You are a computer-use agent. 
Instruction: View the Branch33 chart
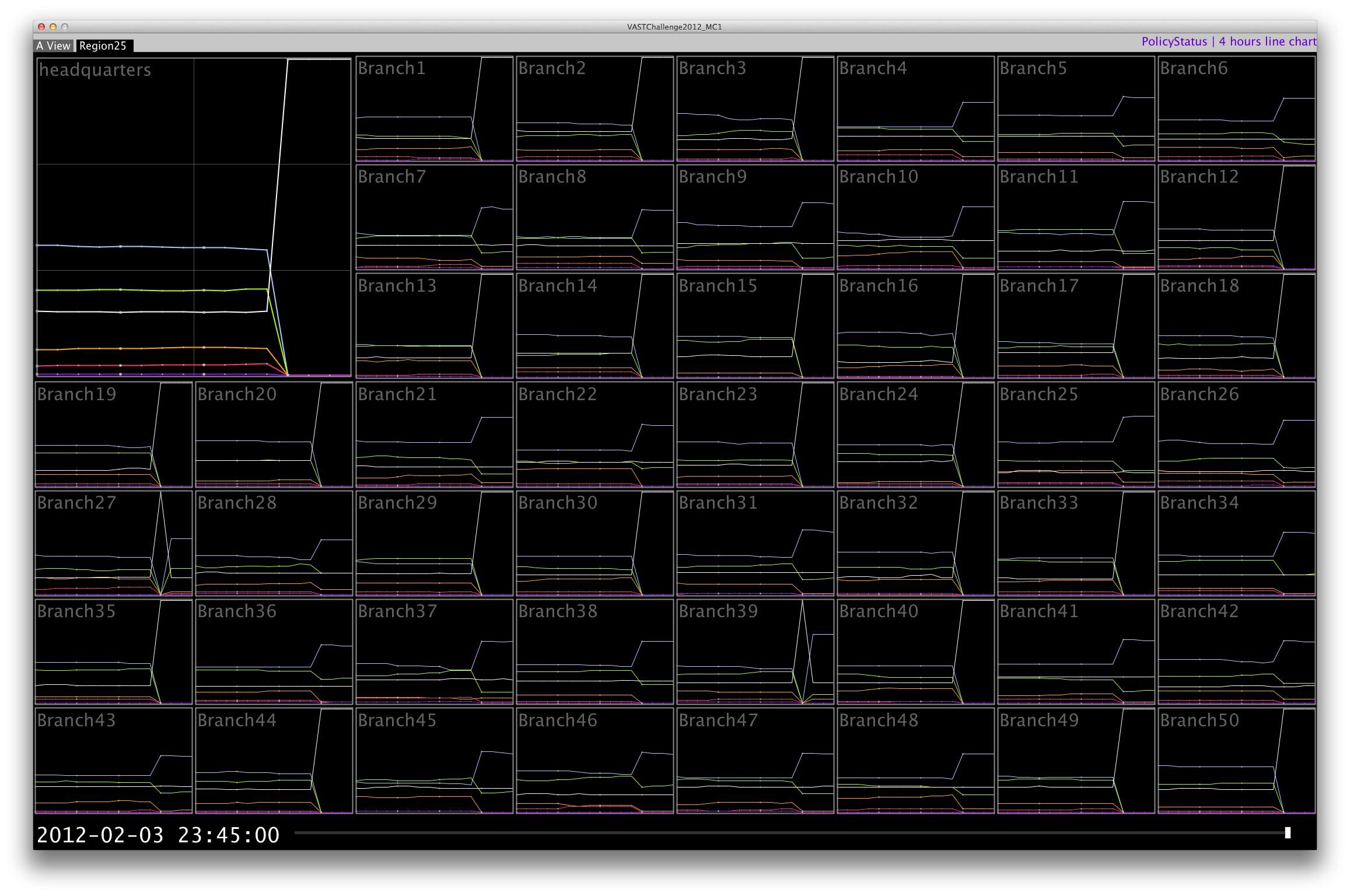tap(1076, 543)
